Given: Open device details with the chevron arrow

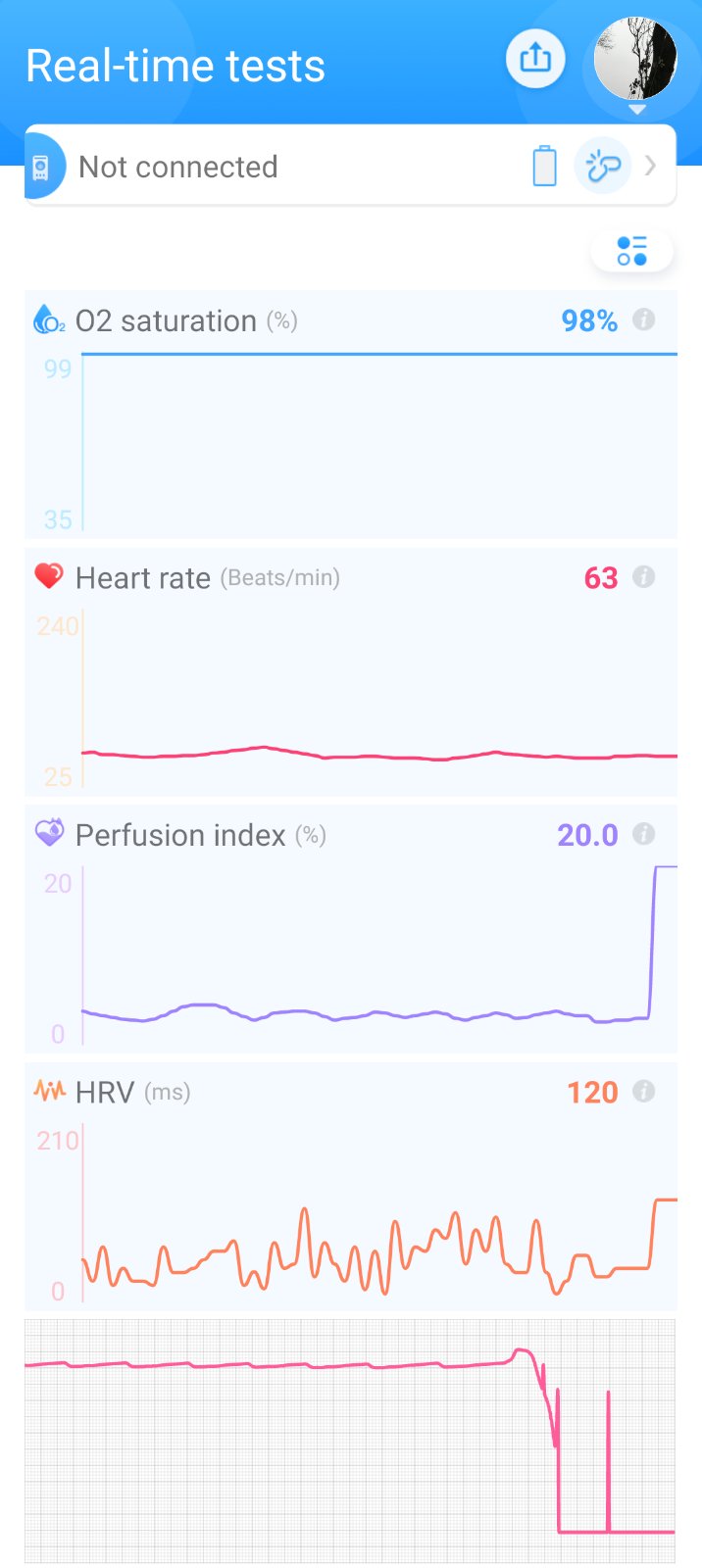Looking at the screenshot, I should point(650,166).
